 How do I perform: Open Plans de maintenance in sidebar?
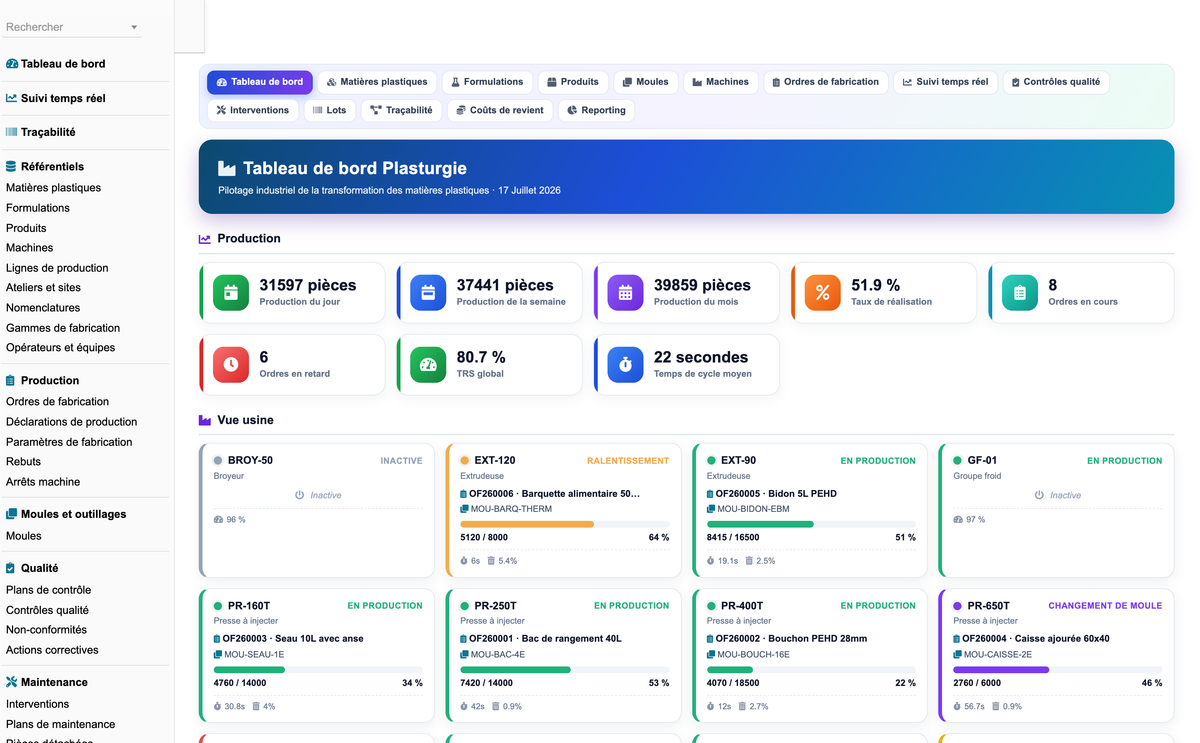60,724
